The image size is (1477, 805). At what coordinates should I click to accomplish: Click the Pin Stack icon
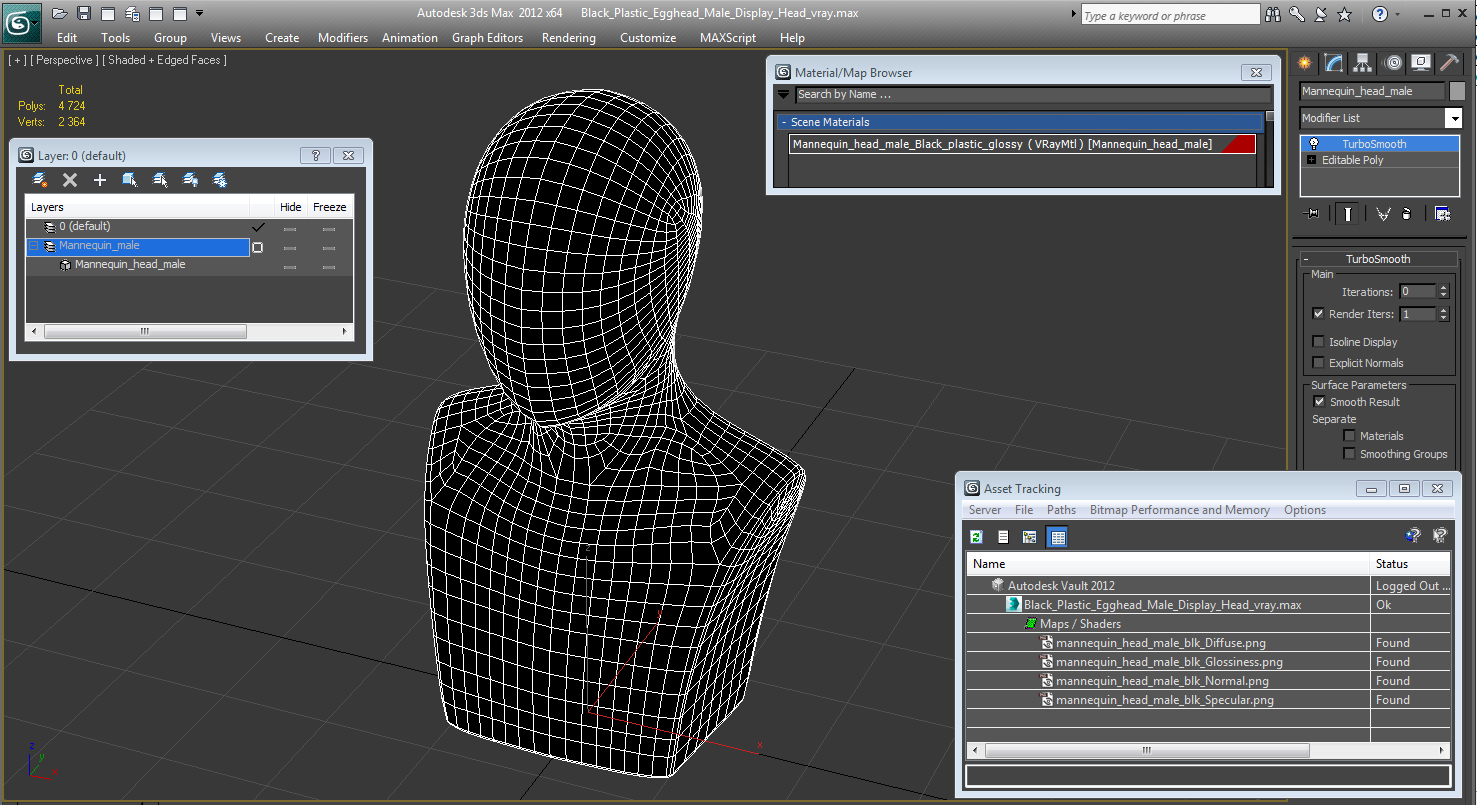tap(1313, 213)
